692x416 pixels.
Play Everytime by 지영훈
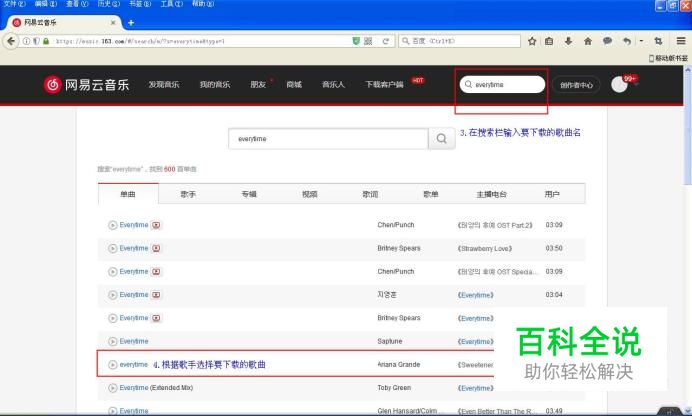[113, 295]
